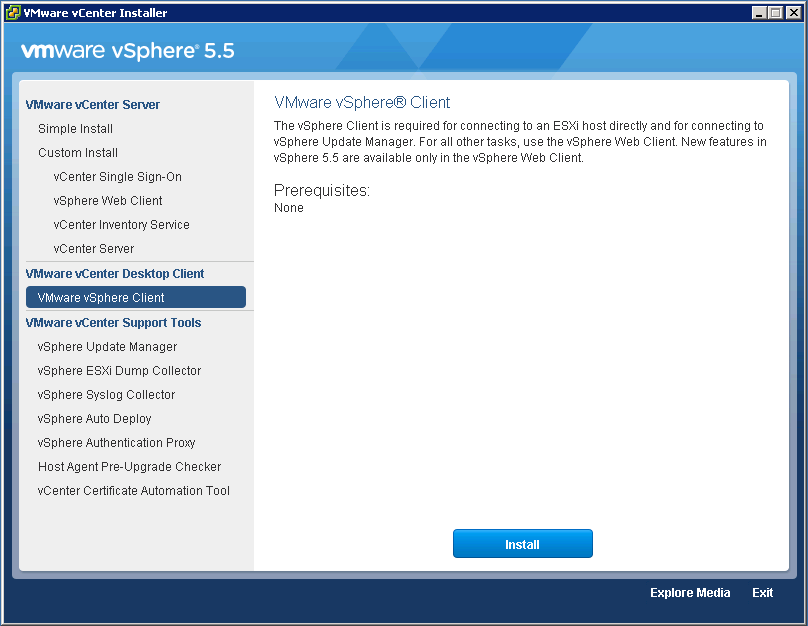Choose vCenter Inventory Service

point(122,225)
